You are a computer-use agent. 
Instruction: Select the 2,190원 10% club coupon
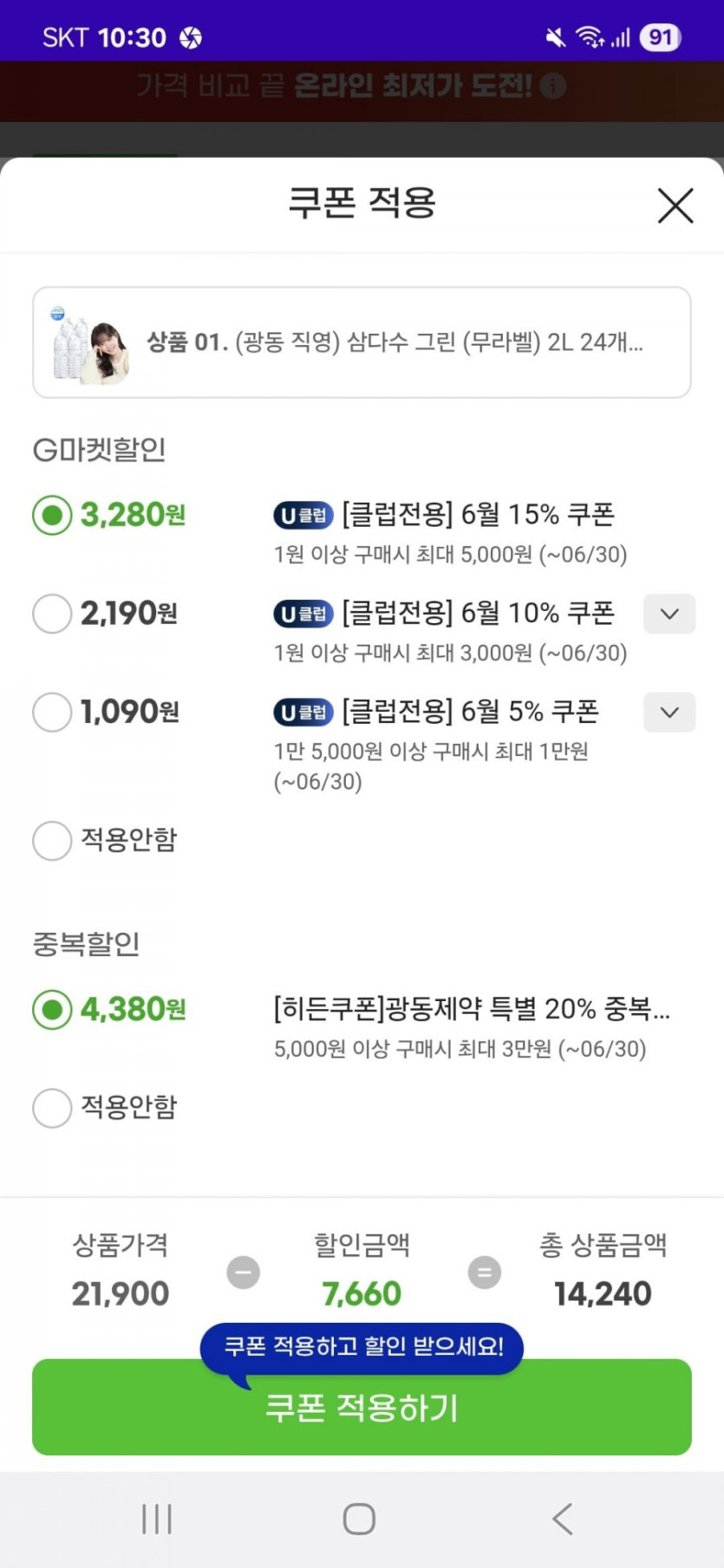(52, 614)
